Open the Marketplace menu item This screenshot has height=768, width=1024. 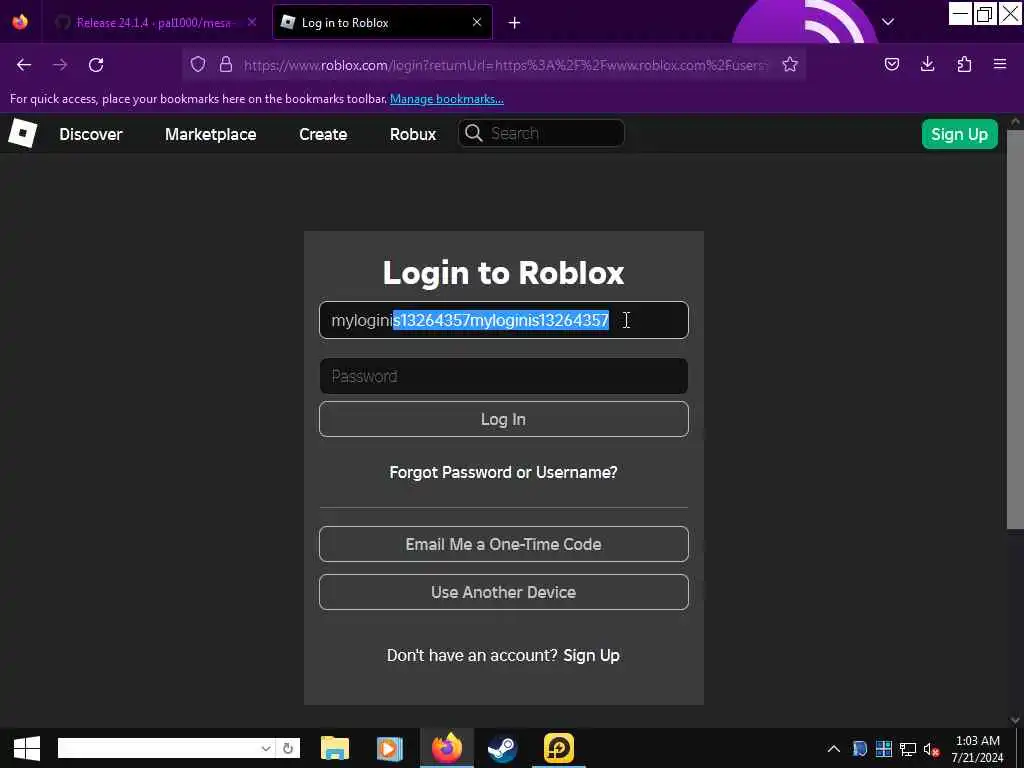210,134
